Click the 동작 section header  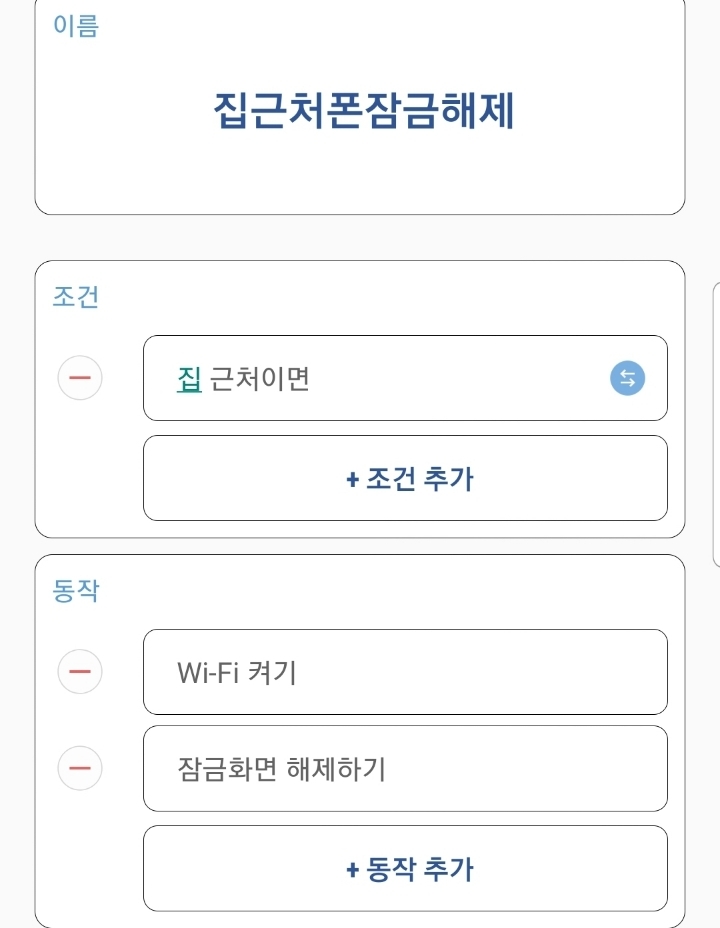(76, 591)
